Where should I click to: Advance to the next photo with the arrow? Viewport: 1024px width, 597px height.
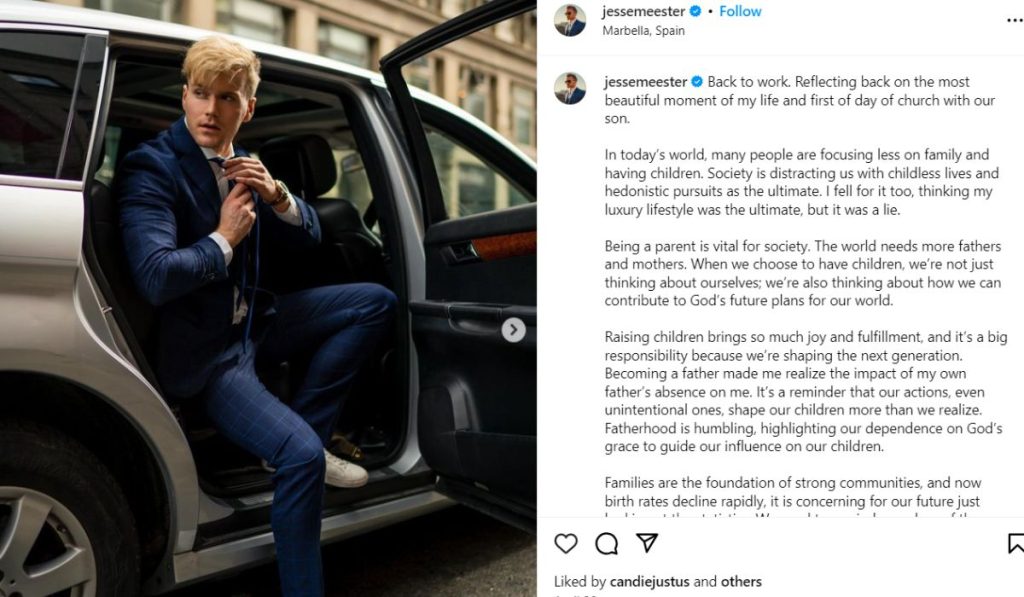(x=513, y=330)
